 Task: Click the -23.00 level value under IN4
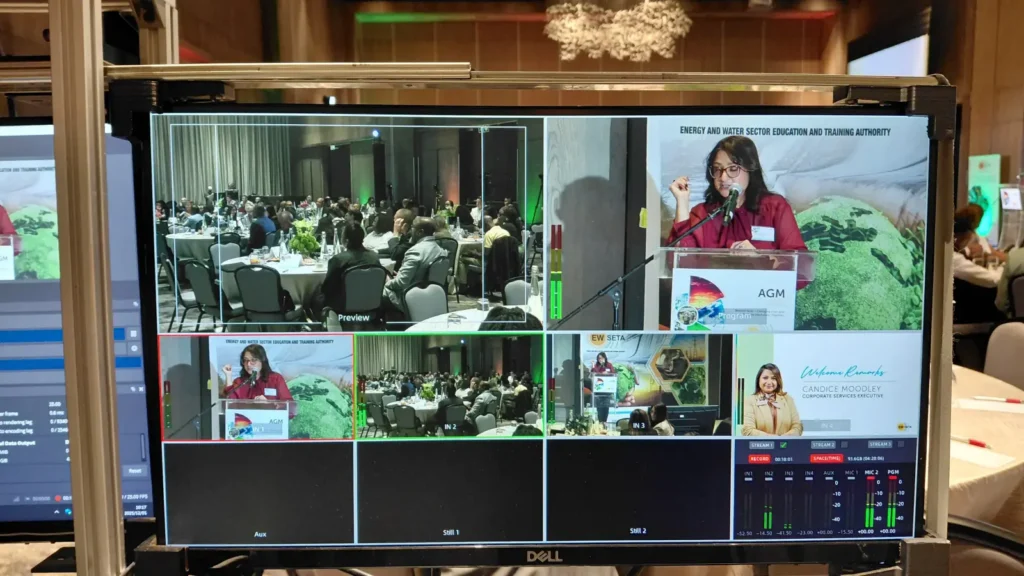(x=805, y=533)
